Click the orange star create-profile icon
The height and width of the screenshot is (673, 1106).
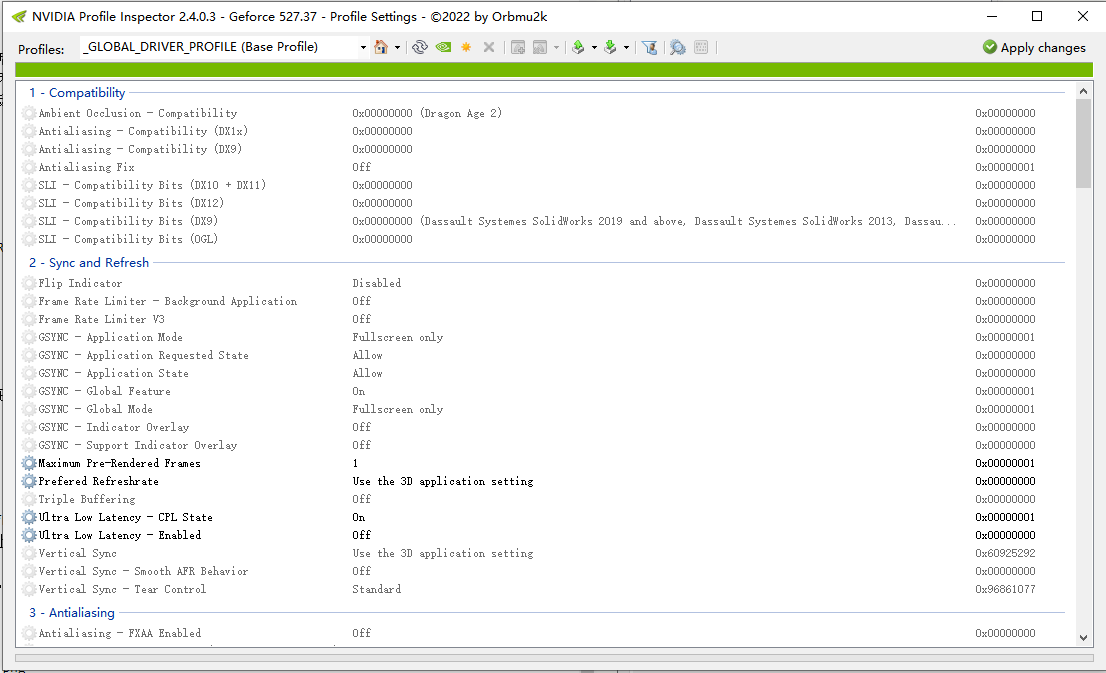click(466, 47)
